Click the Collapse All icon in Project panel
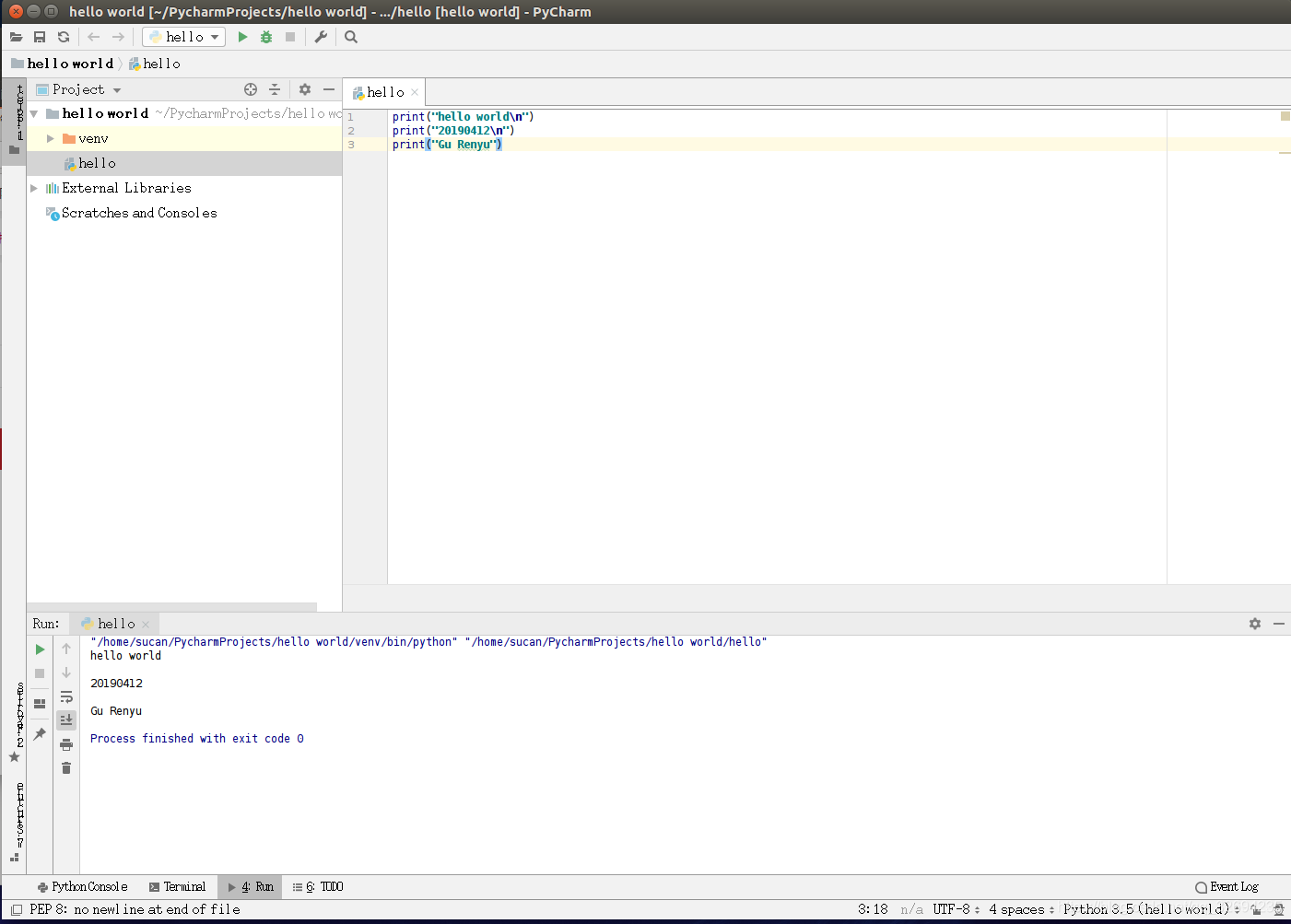The width and height of the screenshot is (1291, 924). pos(275,89)
